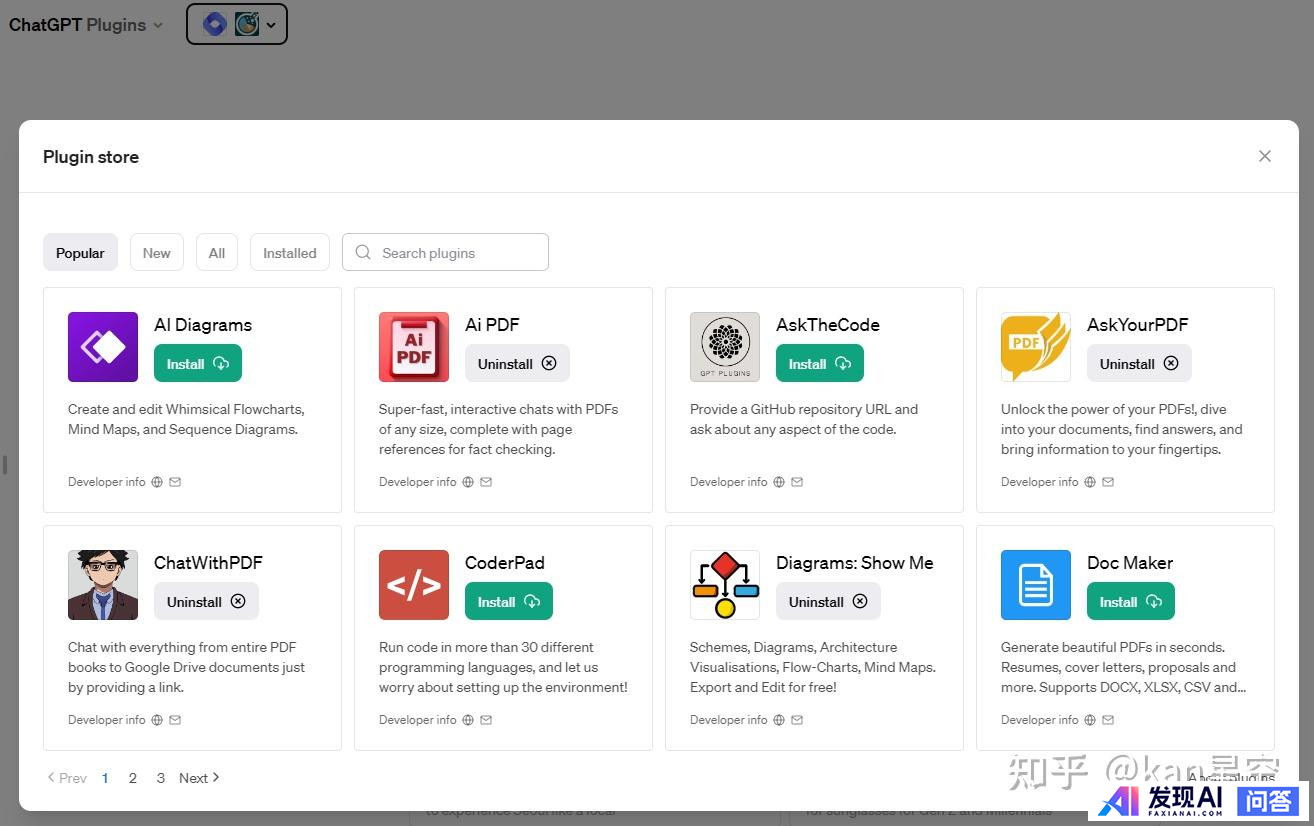Click the AI Diagrams title text
This screenshot has height=826, width=1314.
pos(203,325)
